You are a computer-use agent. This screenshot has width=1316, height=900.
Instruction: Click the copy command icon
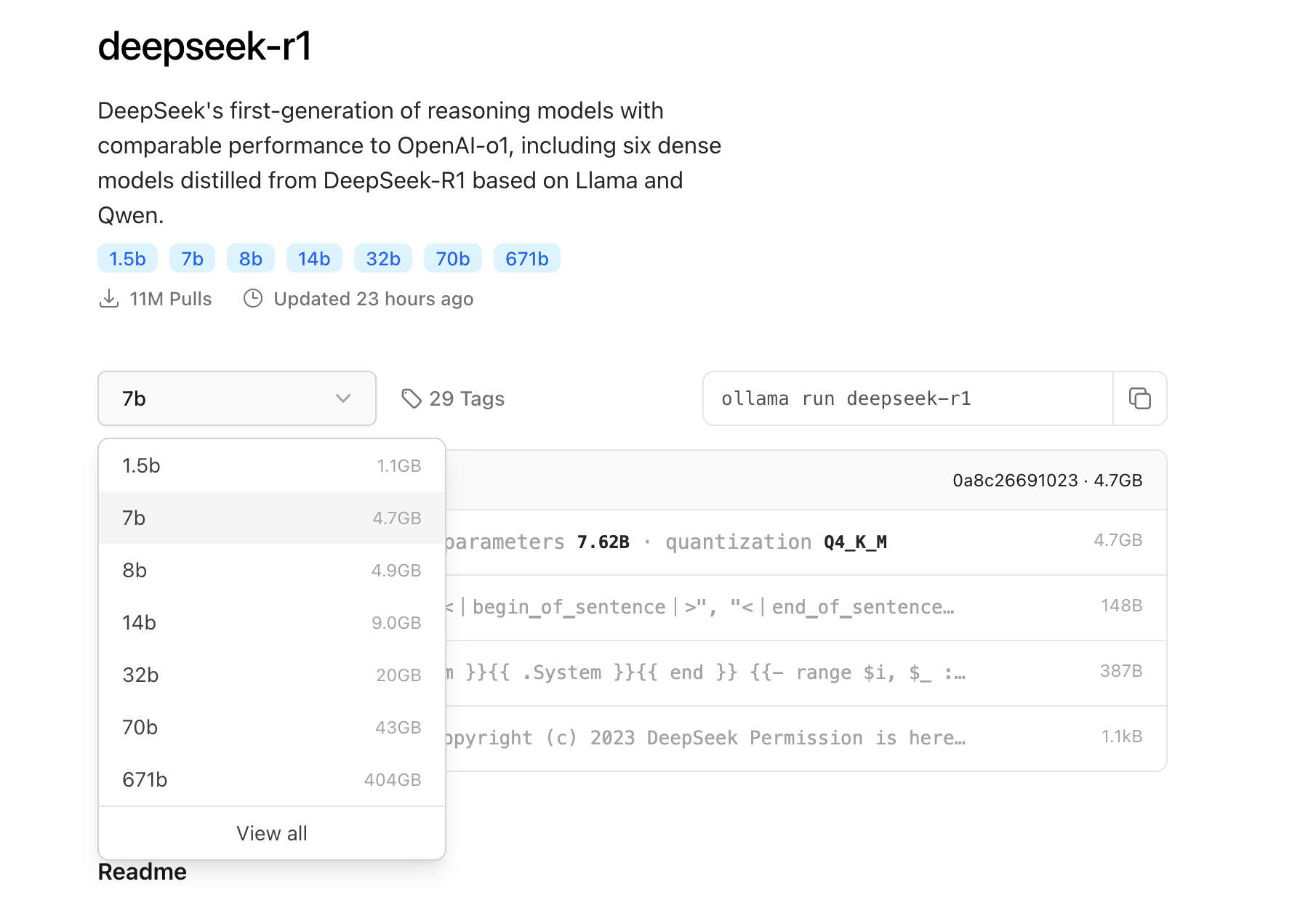(1139, 398)
